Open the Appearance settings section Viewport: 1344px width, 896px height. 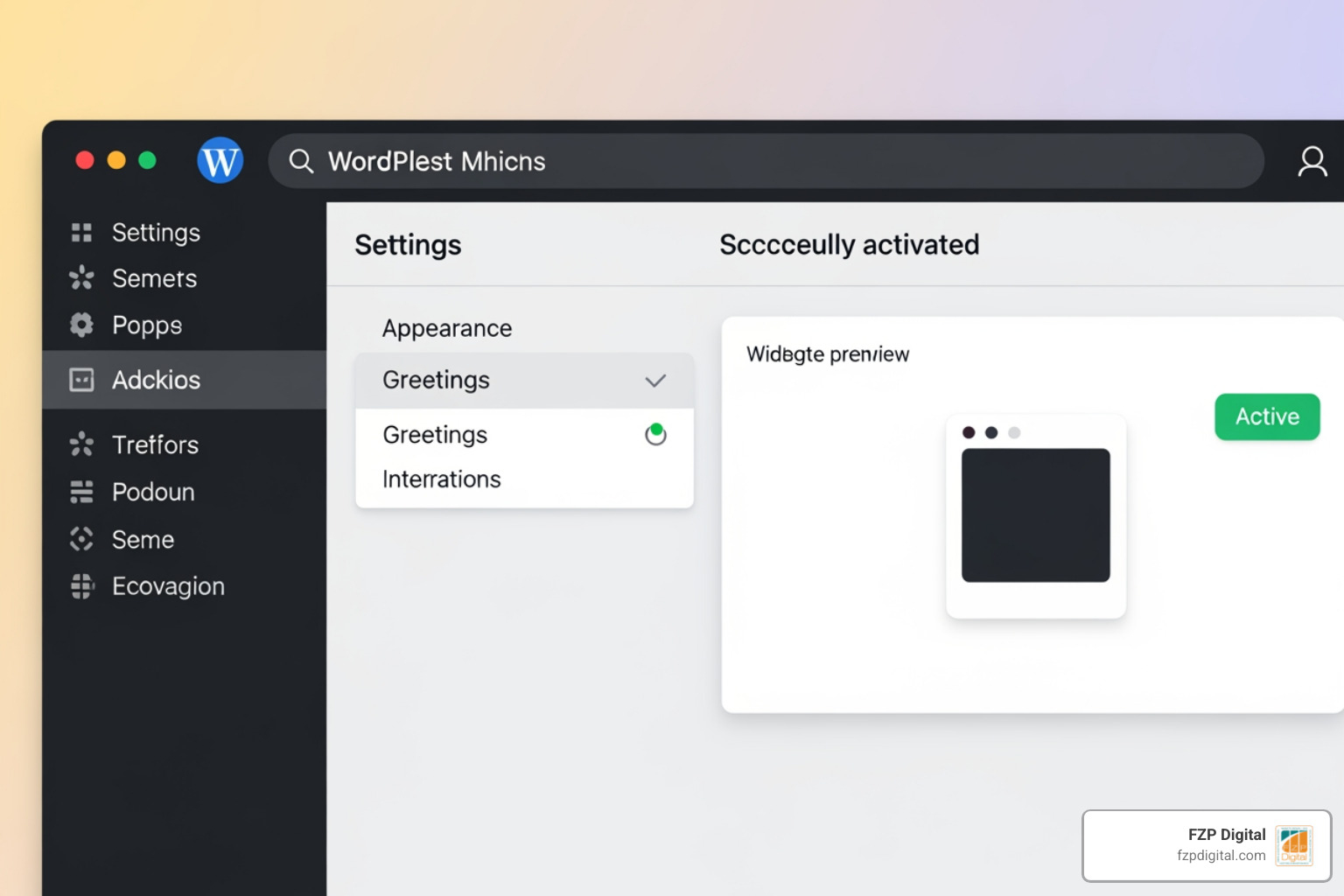[447, 328]
